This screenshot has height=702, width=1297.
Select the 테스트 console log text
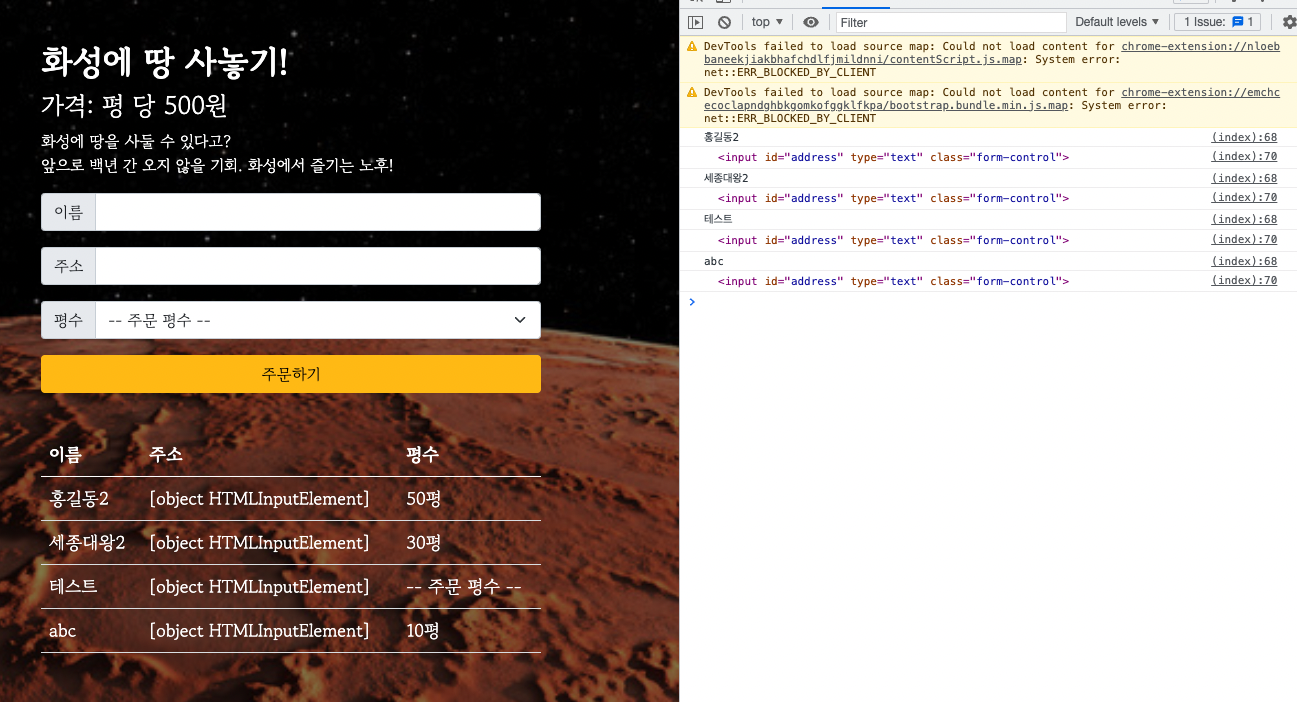point(718,219)
